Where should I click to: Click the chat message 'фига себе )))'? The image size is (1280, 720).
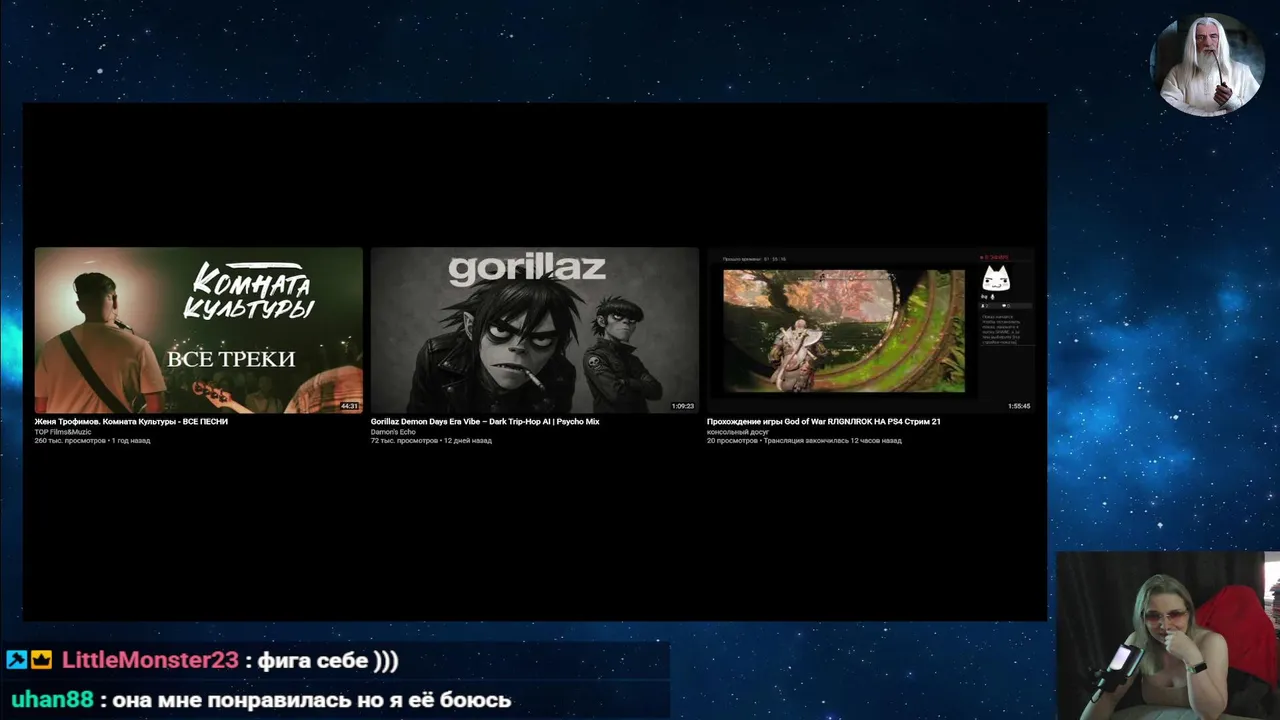(x=328, y=660)
